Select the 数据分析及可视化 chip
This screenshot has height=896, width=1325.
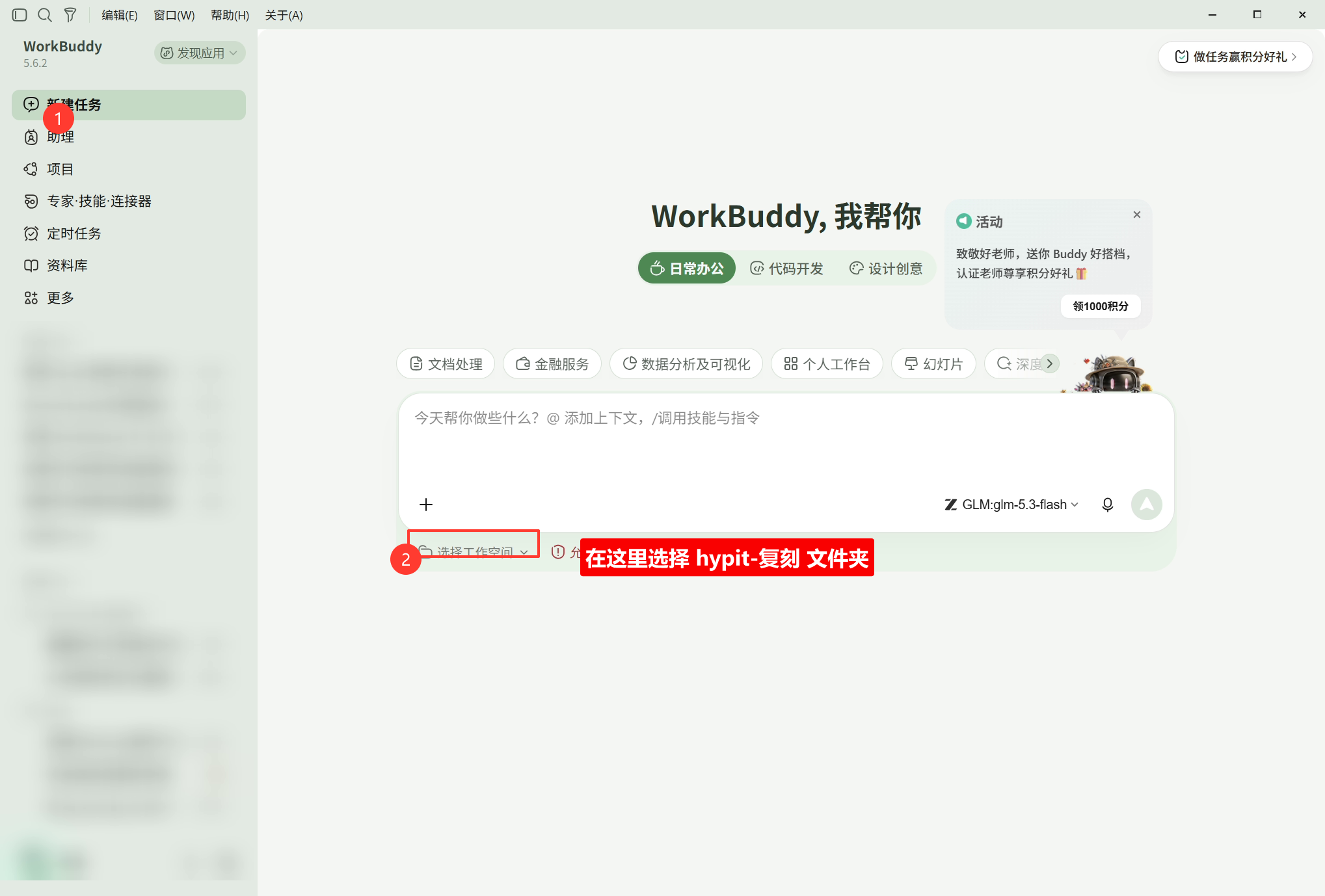coord(686,364)
